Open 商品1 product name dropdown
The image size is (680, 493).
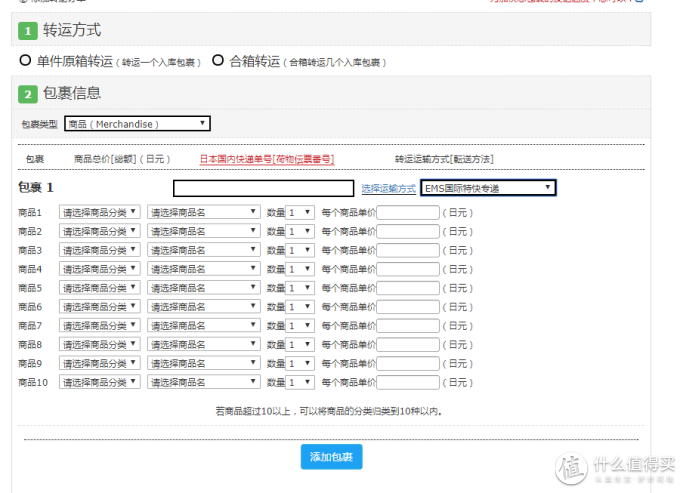(x=204, y=212)
